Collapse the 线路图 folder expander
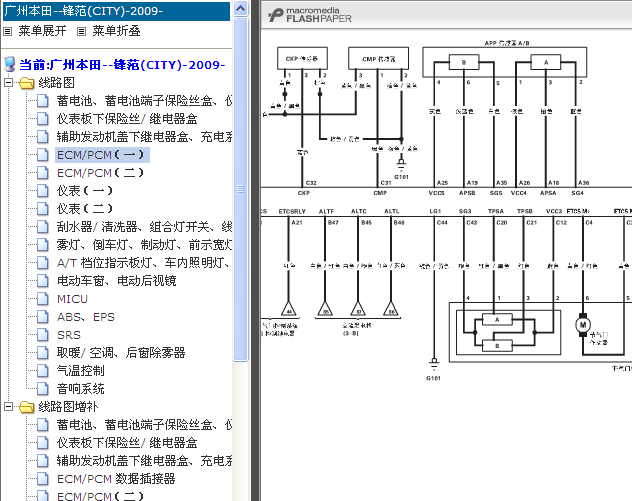The height and width of the screenshot is (501, 632). [x=8, y=83]
